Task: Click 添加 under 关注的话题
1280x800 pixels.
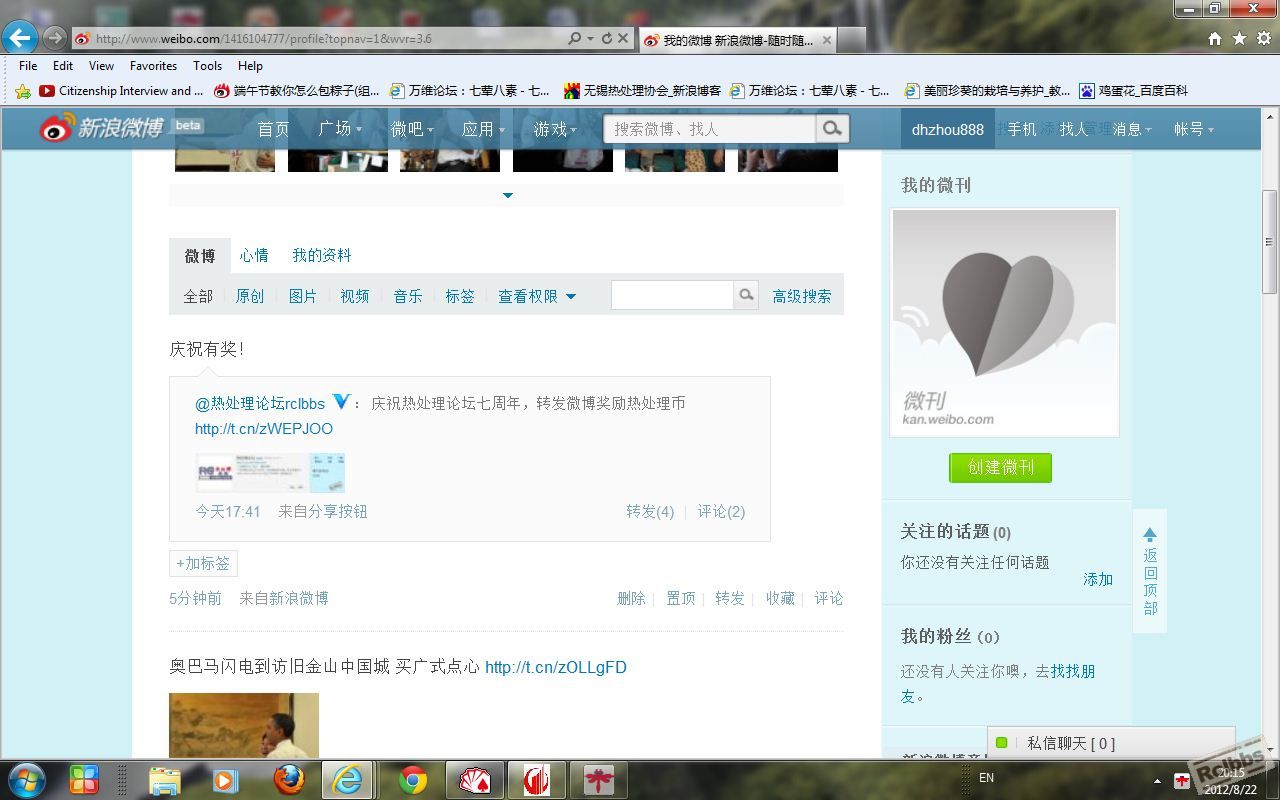Action: pos(1098,579)
